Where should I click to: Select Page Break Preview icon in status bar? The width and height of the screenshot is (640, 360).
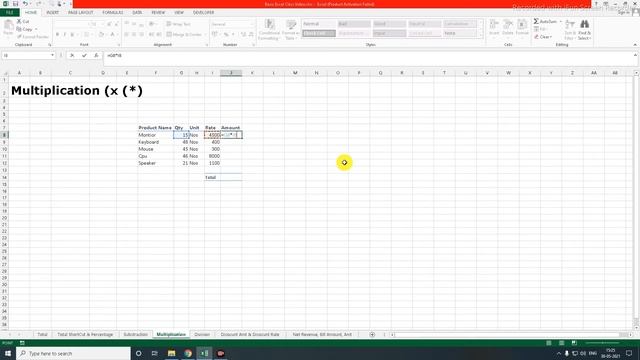(x=574, y=343)
